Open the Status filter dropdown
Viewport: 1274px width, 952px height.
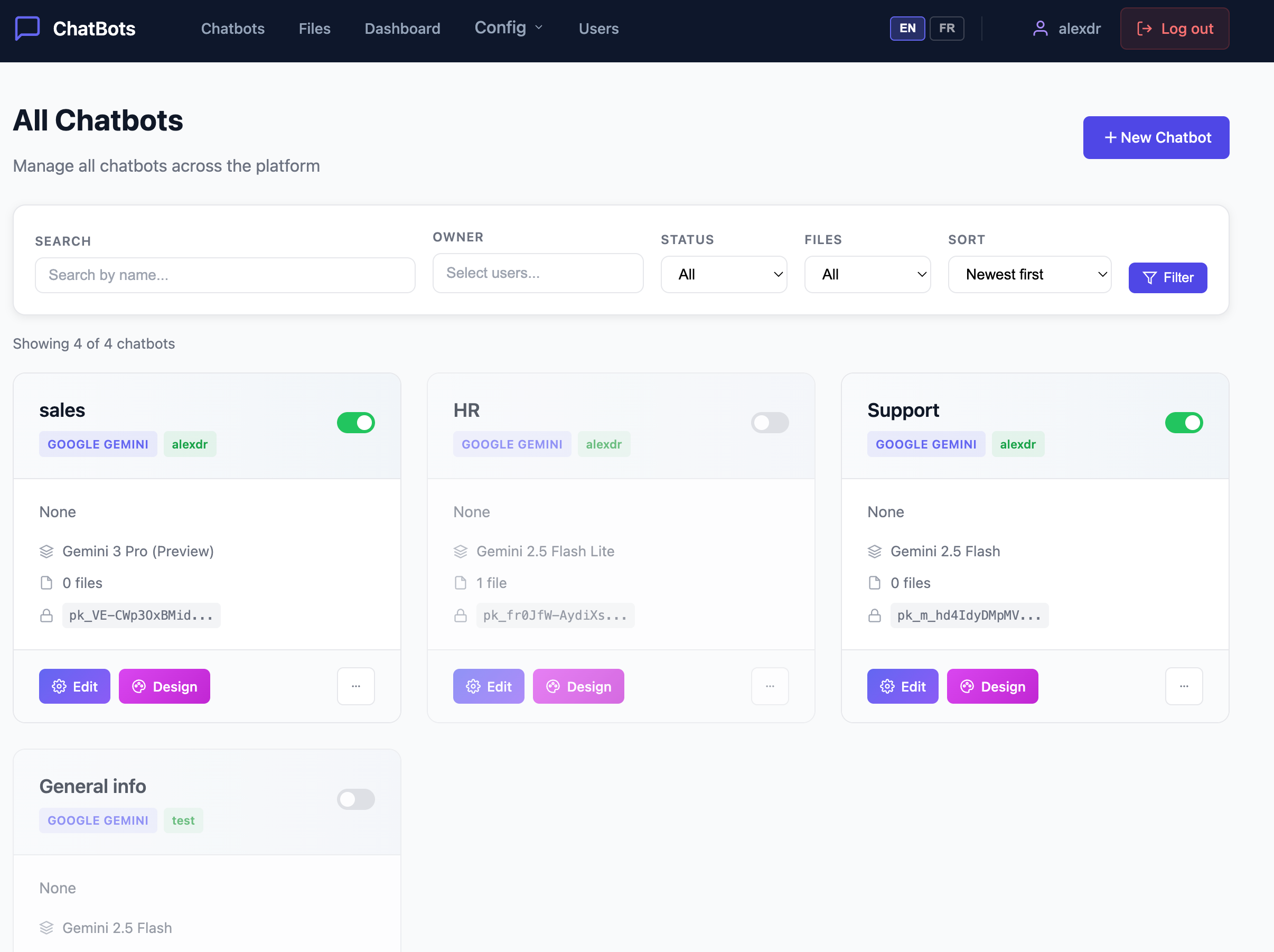(x=724, y=274)
